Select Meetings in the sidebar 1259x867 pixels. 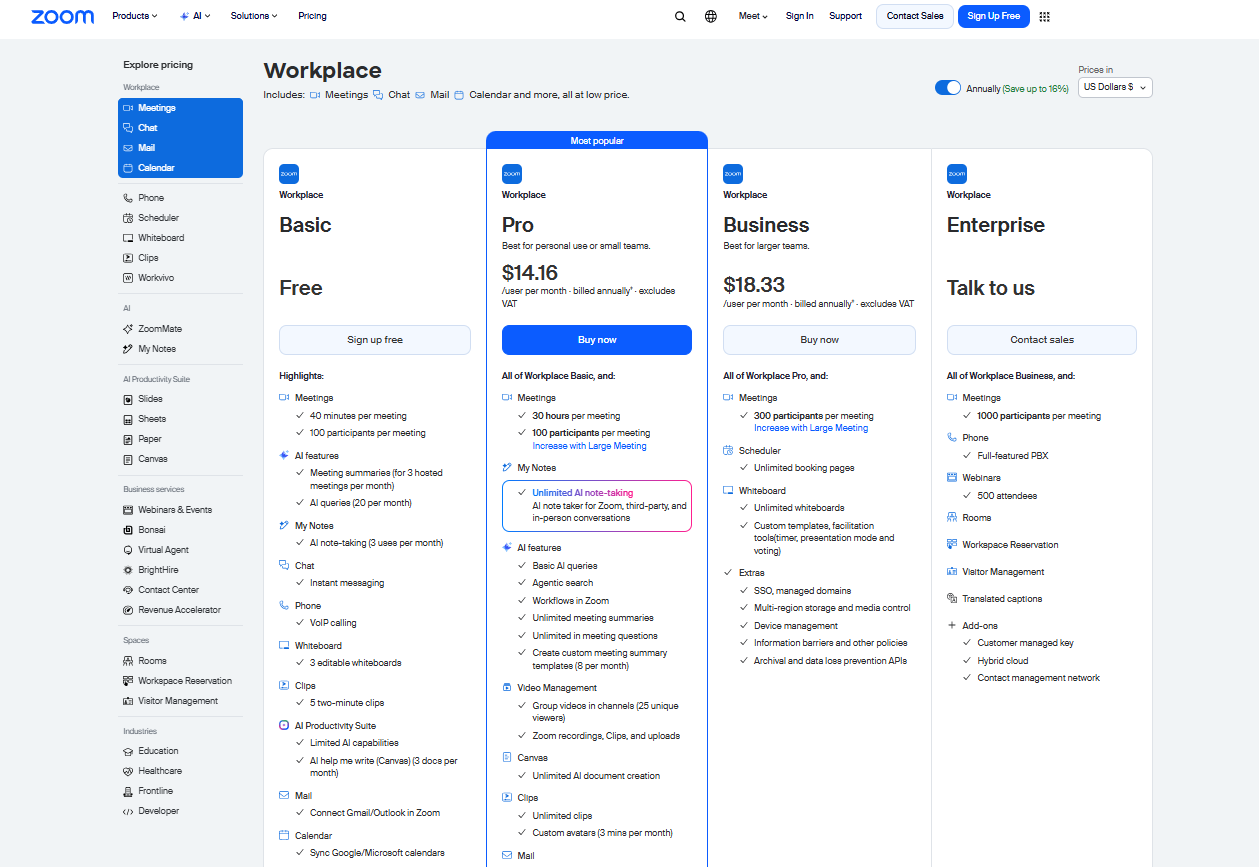[180, 108]
